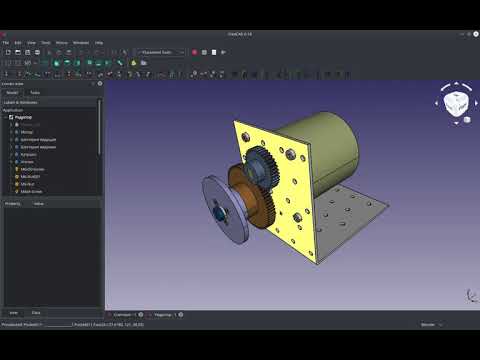
Task: Click the navigation cube
Action: click(456, 104)
